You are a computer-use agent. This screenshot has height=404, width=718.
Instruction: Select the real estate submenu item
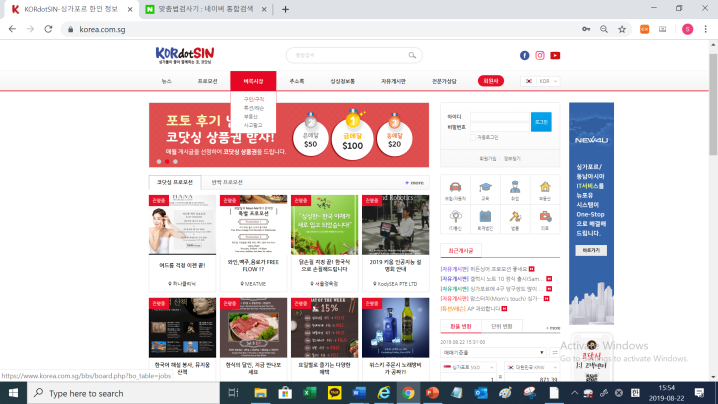[x=250, y=116]
